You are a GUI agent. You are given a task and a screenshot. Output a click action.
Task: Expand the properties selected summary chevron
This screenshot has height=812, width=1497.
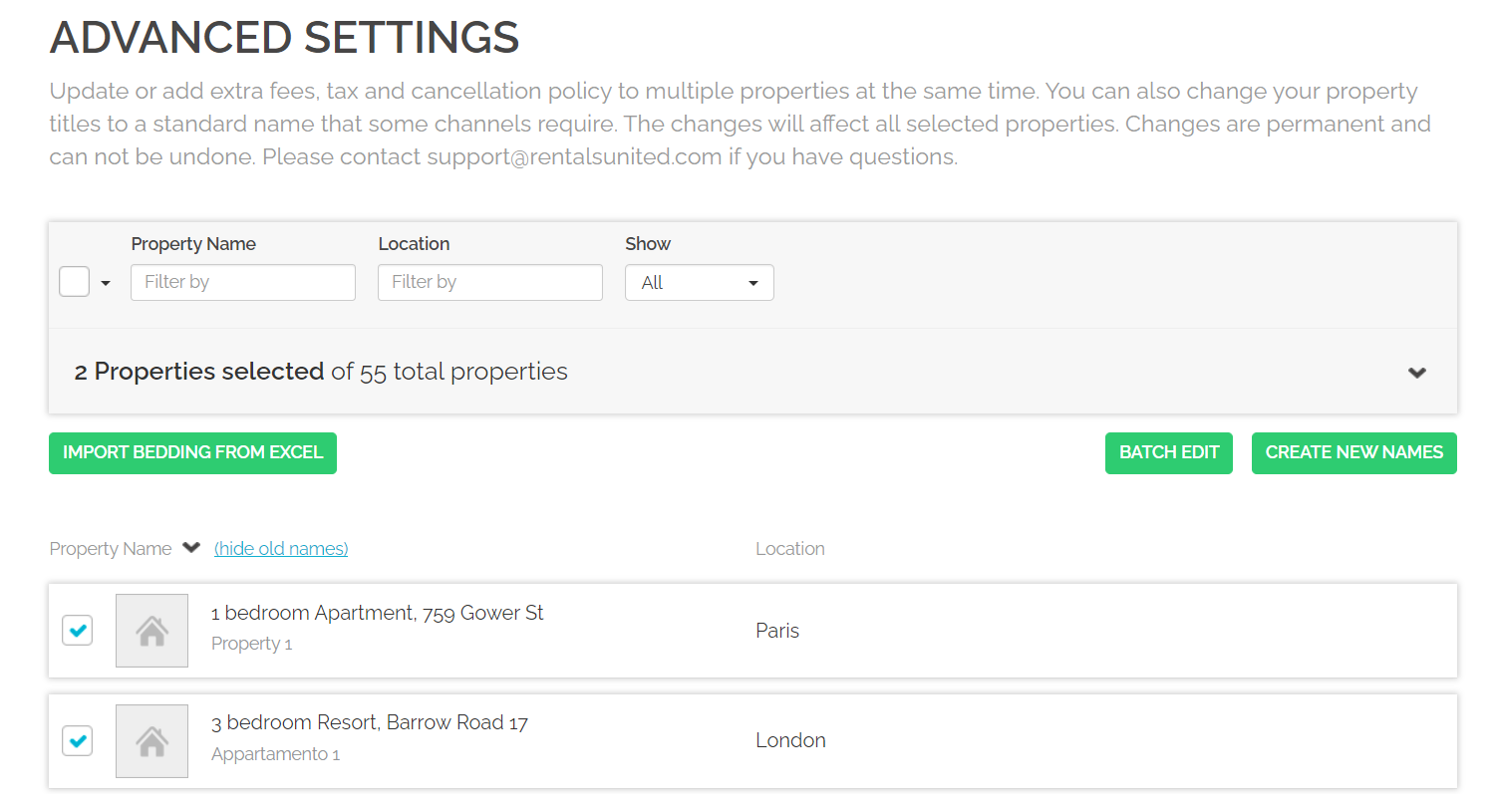pos(1416,373)
